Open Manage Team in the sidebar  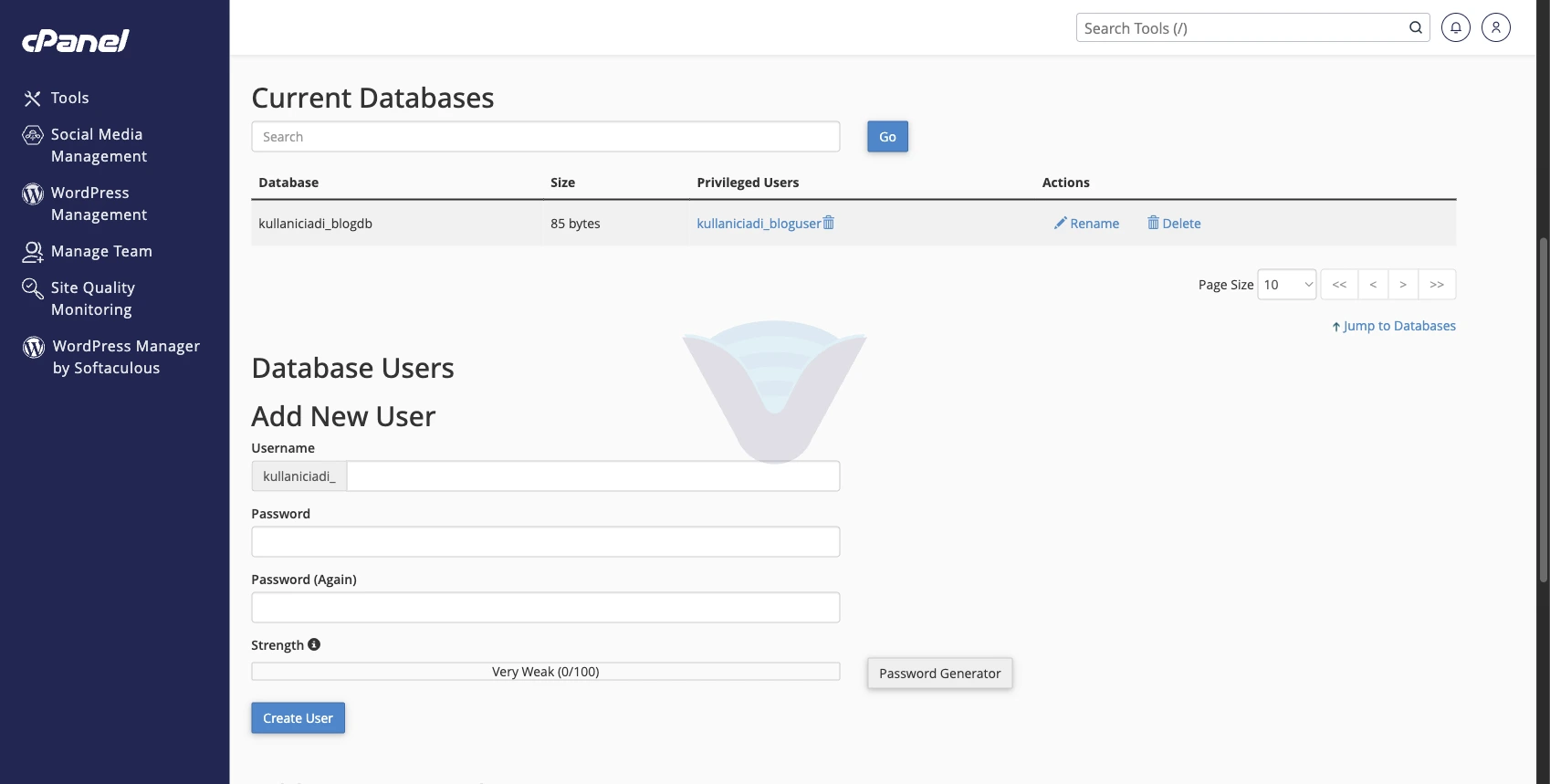[88, 251]
